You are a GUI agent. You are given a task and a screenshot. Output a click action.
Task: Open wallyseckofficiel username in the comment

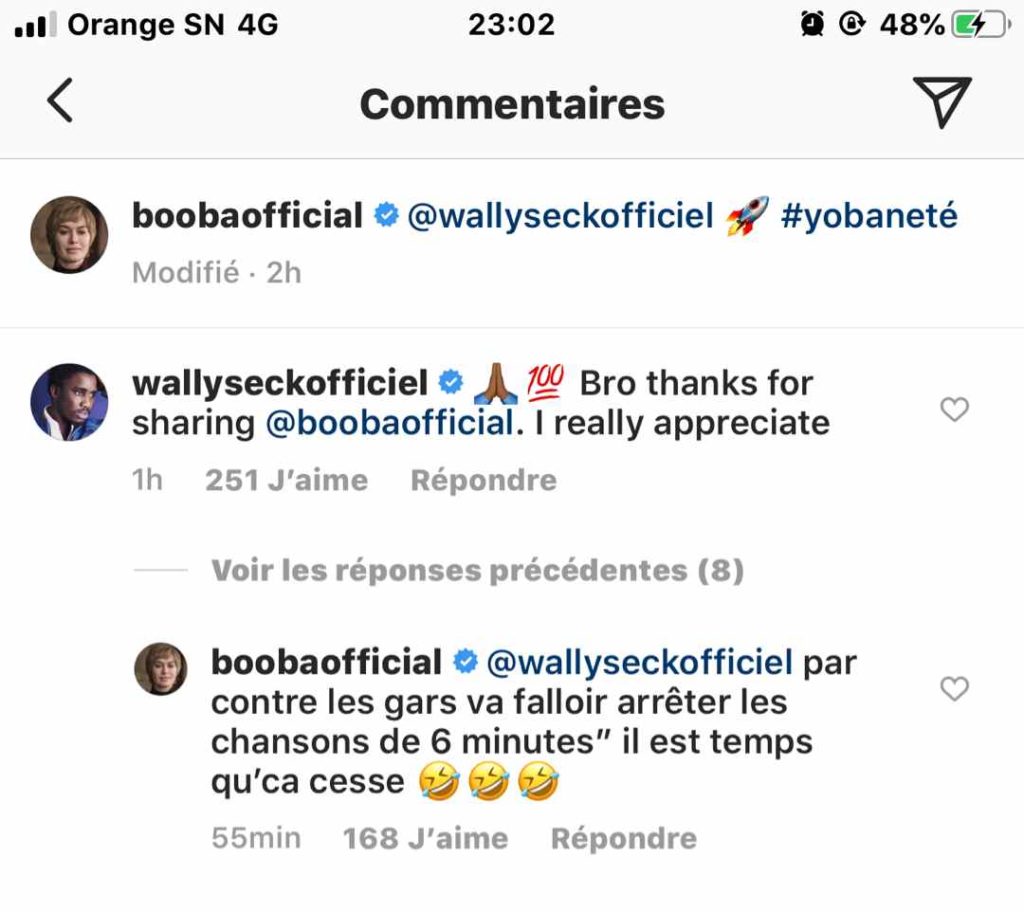click(x=280, y=383)
